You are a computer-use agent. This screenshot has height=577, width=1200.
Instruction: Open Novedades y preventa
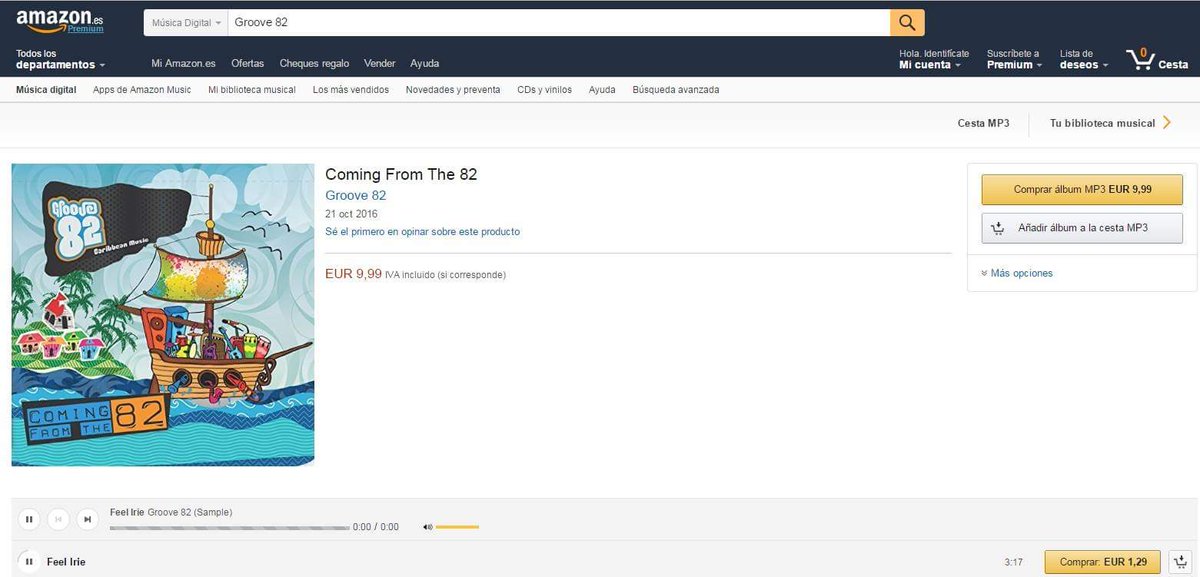[453, 89]
